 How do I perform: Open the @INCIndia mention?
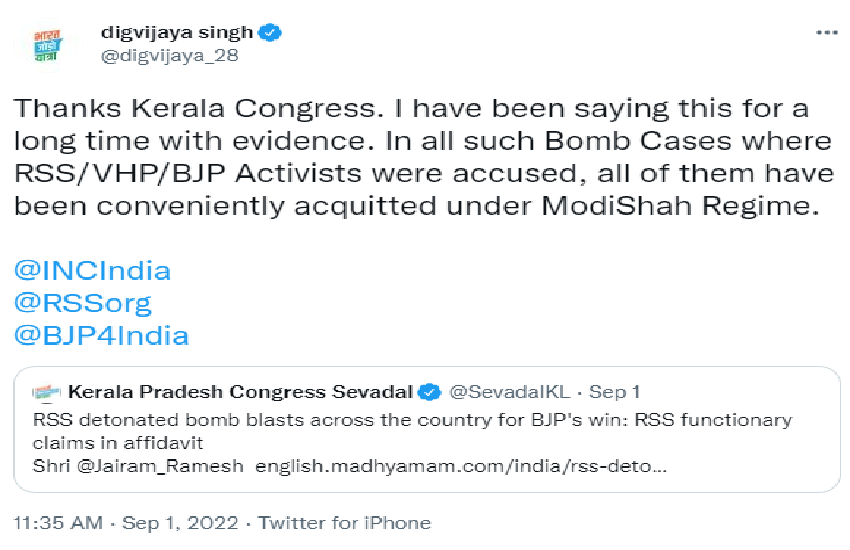[92, 270]
